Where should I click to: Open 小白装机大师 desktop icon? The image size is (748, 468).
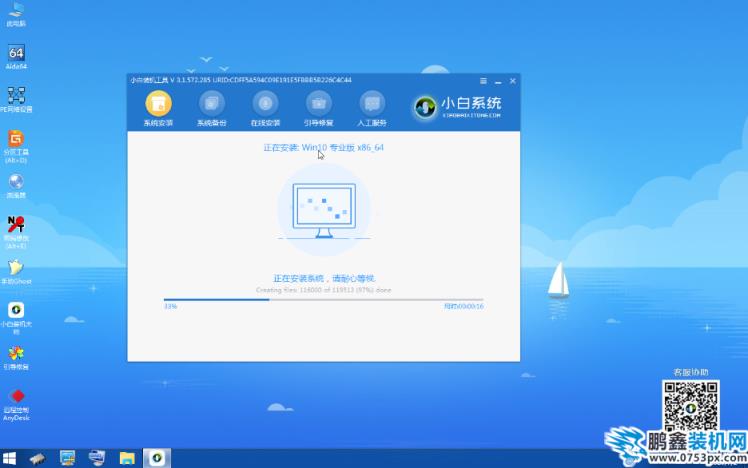coord(16,318)
